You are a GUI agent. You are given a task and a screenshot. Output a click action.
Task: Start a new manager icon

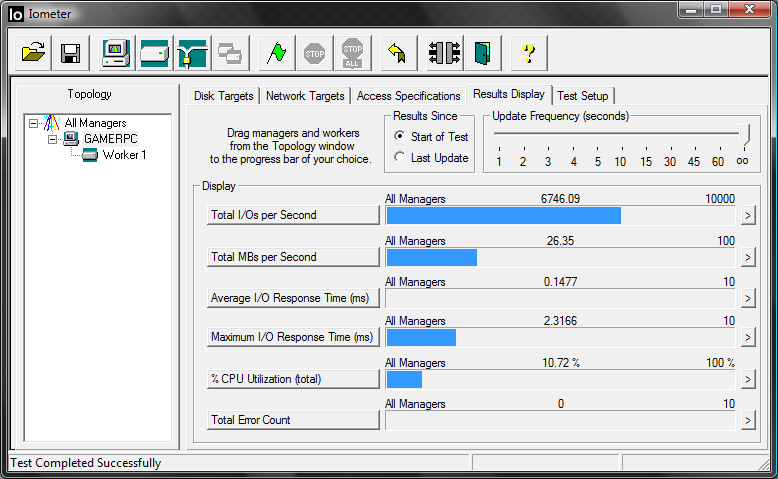[116, 53]
